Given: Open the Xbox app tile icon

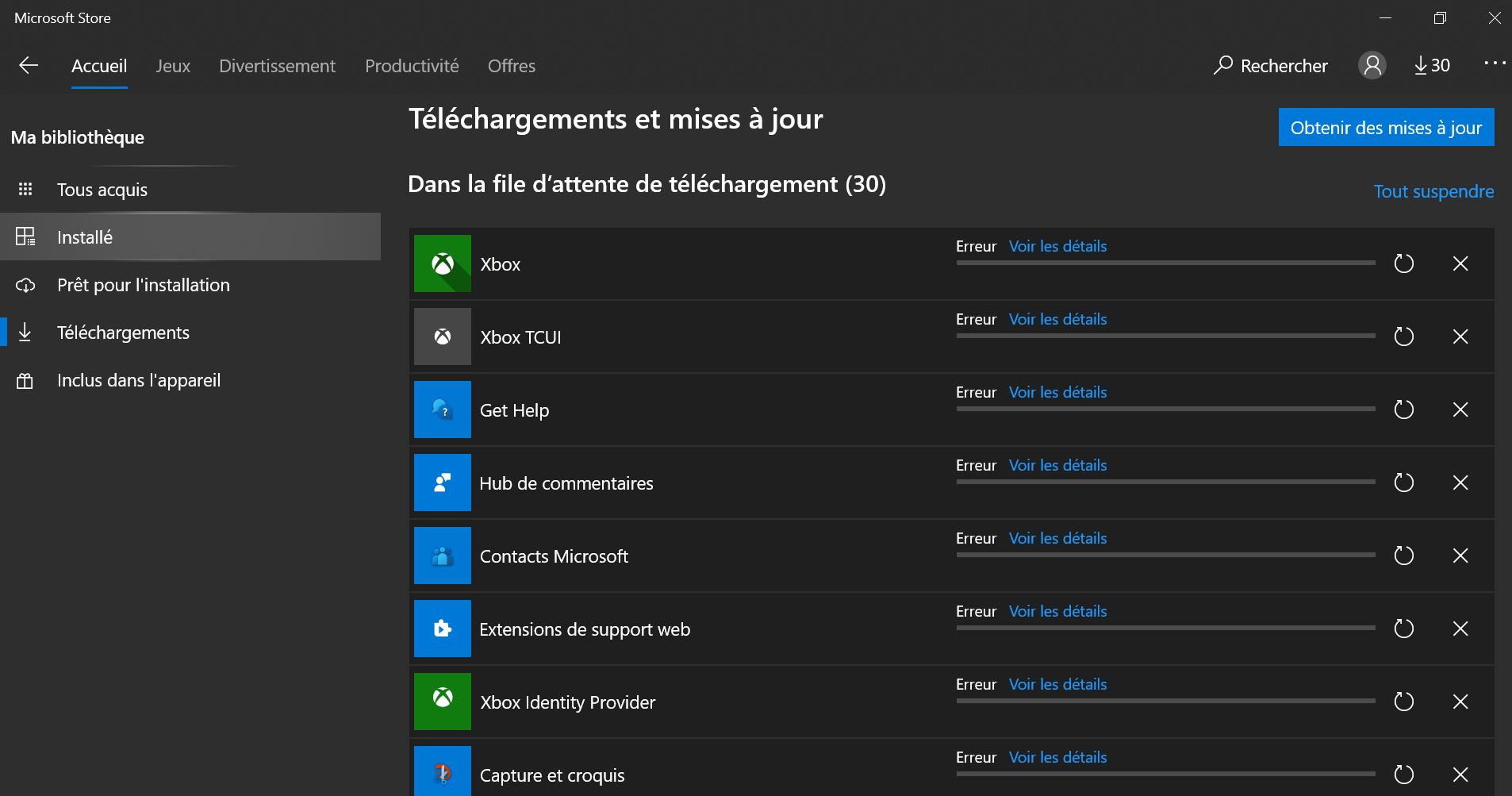Looking at the screenshot, I should (x=443, y=263).
